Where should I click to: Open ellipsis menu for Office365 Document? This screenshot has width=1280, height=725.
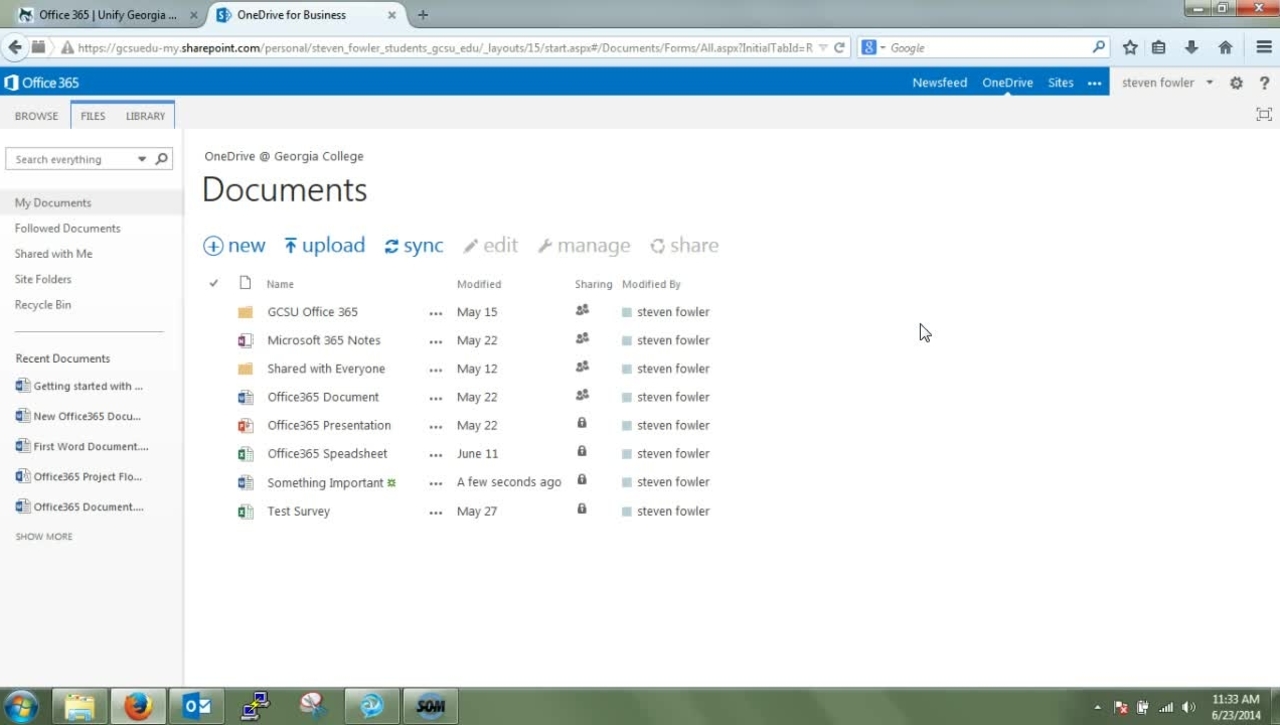point(436,398)
